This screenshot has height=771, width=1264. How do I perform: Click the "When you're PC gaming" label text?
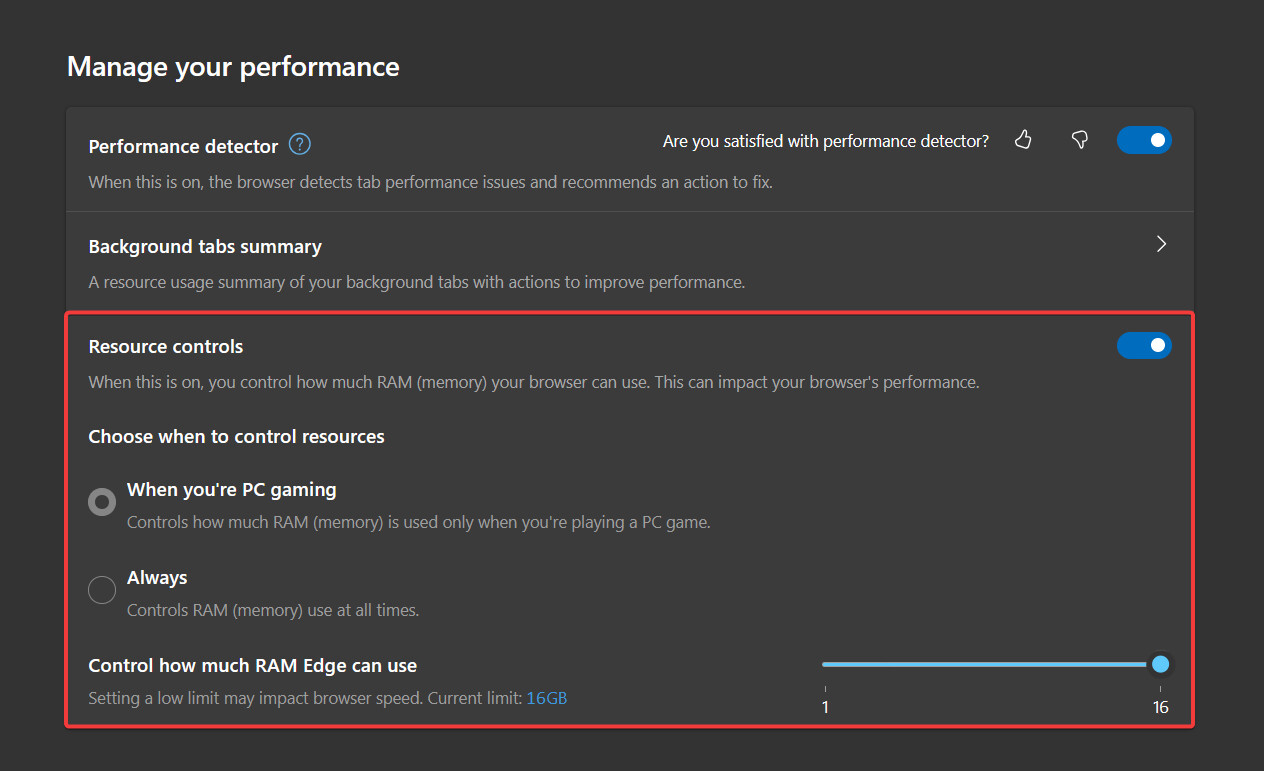click(x=231, y=490)
